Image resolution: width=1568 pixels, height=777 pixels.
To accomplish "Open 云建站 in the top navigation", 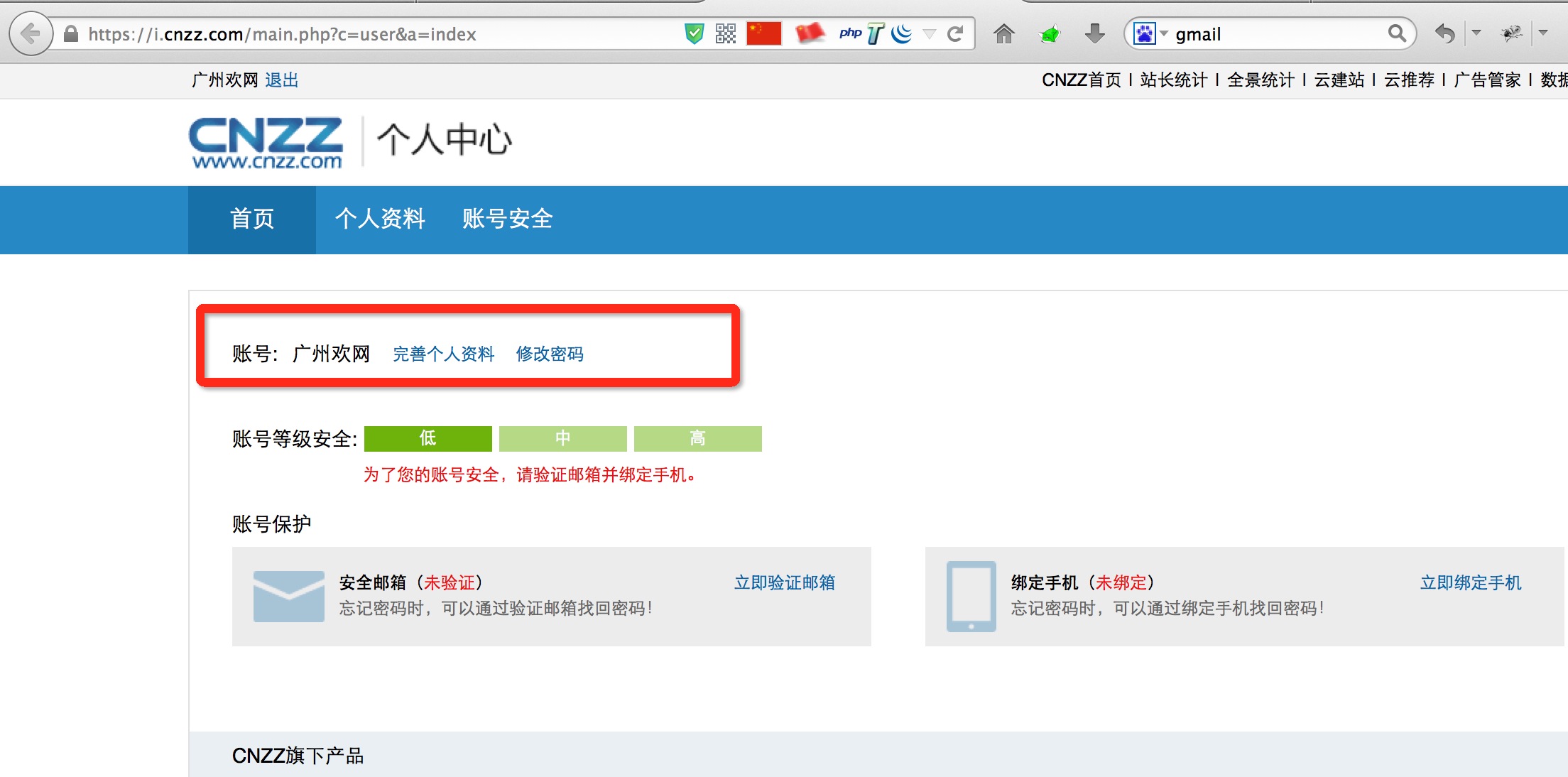I will coord(1339,80).
